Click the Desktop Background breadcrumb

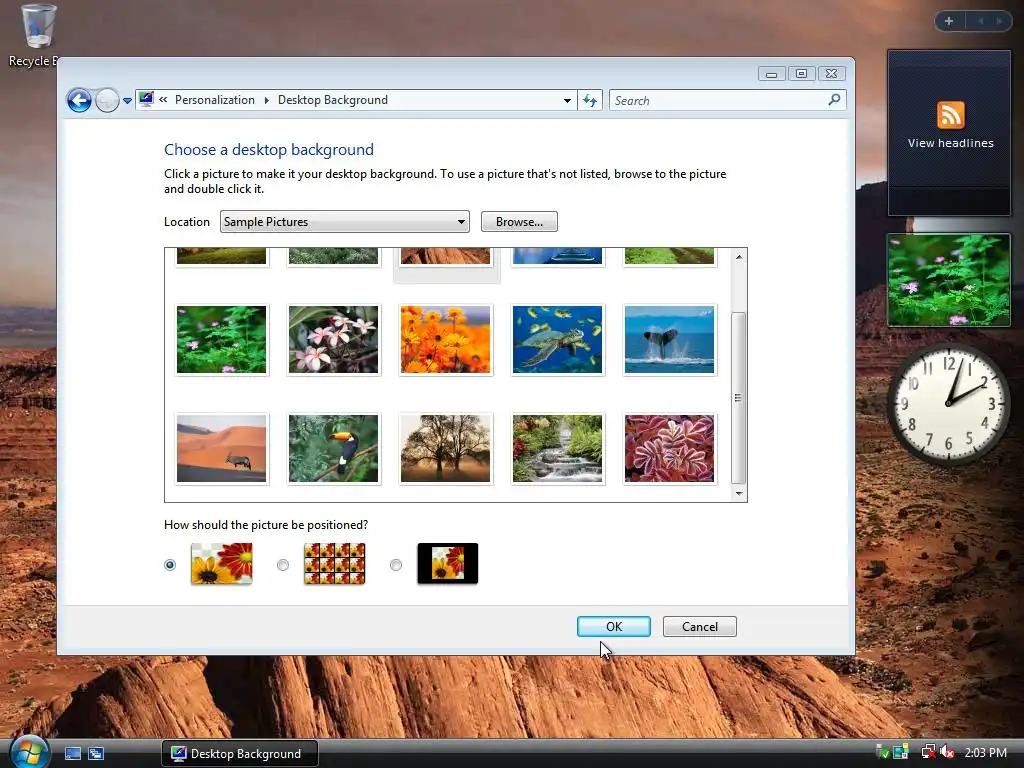tap(332, 100)
